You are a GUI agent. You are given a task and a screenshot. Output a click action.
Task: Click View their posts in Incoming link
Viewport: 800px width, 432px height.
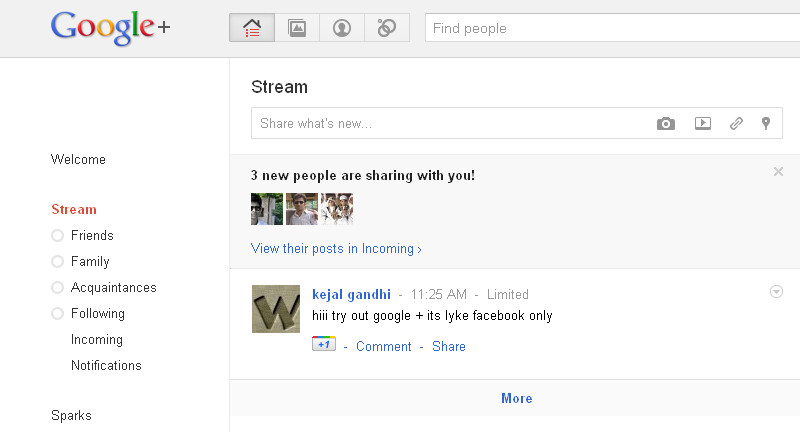point(336,248)
